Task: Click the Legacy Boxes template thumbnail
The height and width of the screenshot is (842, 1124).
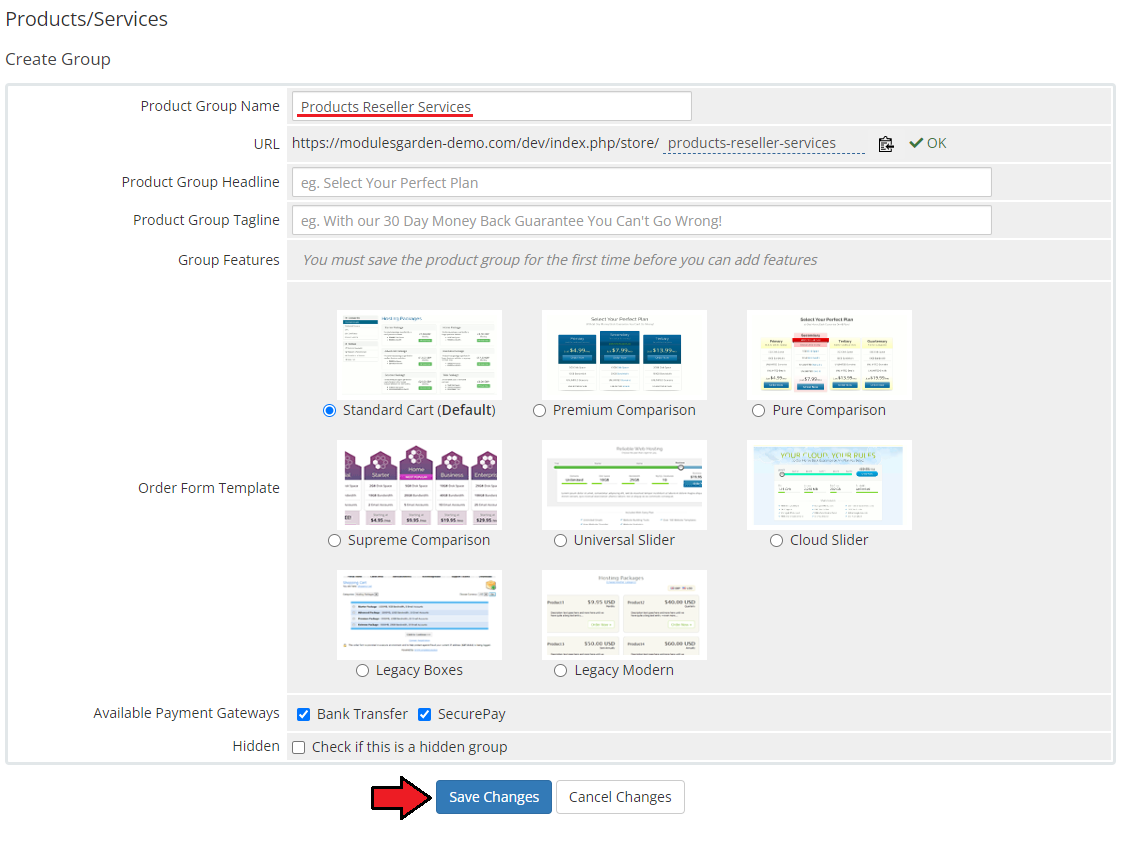Action: 419,614
